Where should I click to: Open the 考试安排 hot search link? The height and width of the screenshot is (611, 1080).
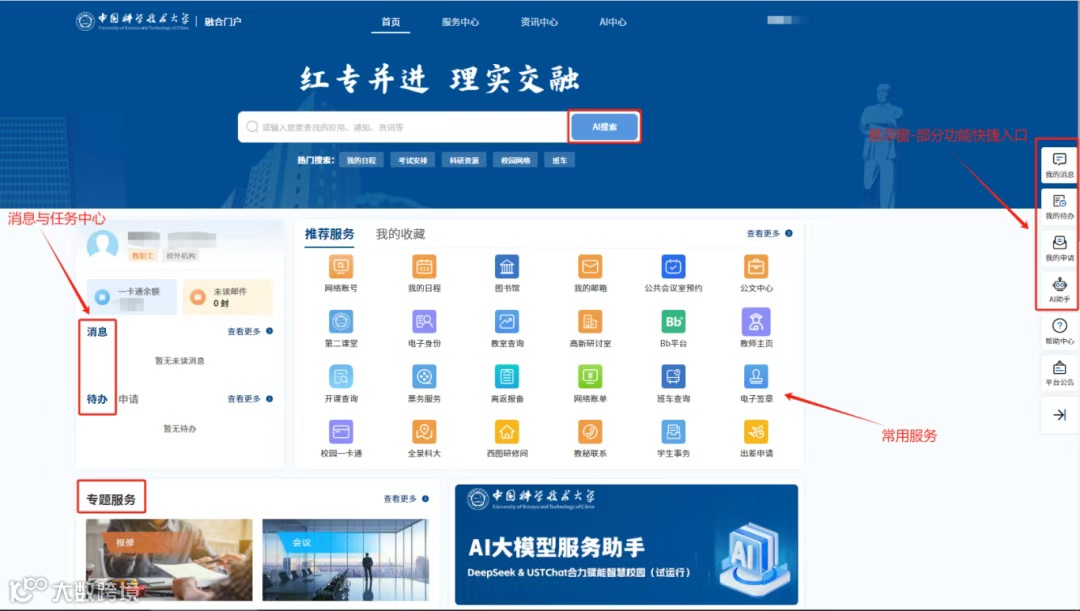413,159
